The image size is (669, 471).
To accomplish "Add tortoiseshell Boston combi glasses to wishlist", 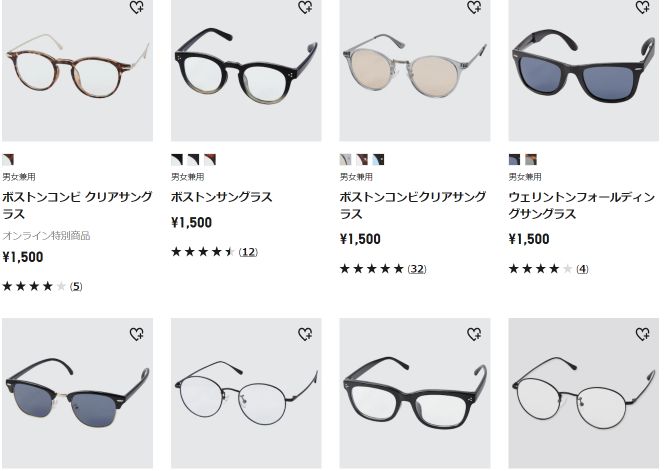I will point(137,7).
